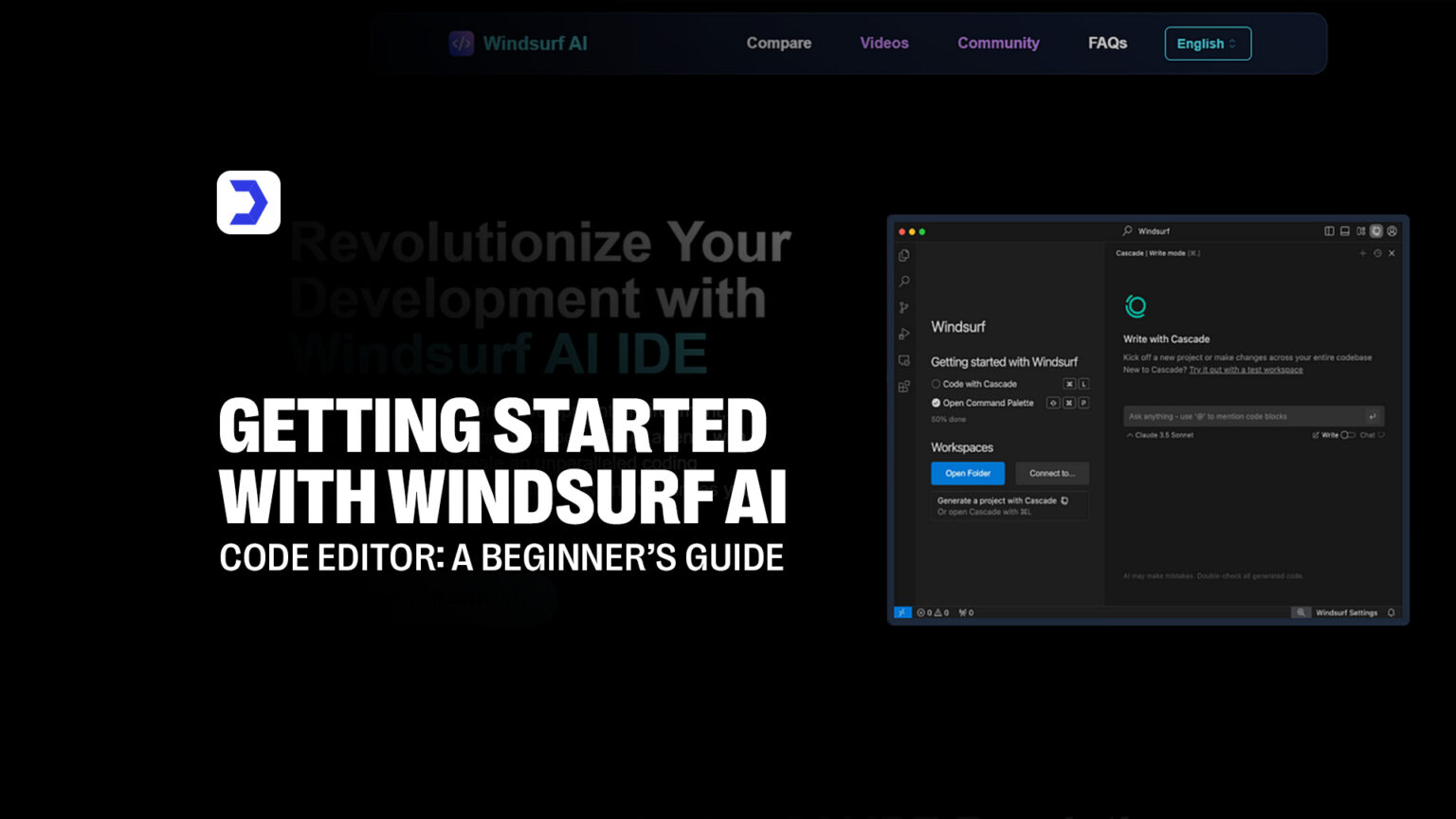The image size is (1456, 819).
Task: Click the split editor icon in the title bar
Action: tap(1330, 231)
